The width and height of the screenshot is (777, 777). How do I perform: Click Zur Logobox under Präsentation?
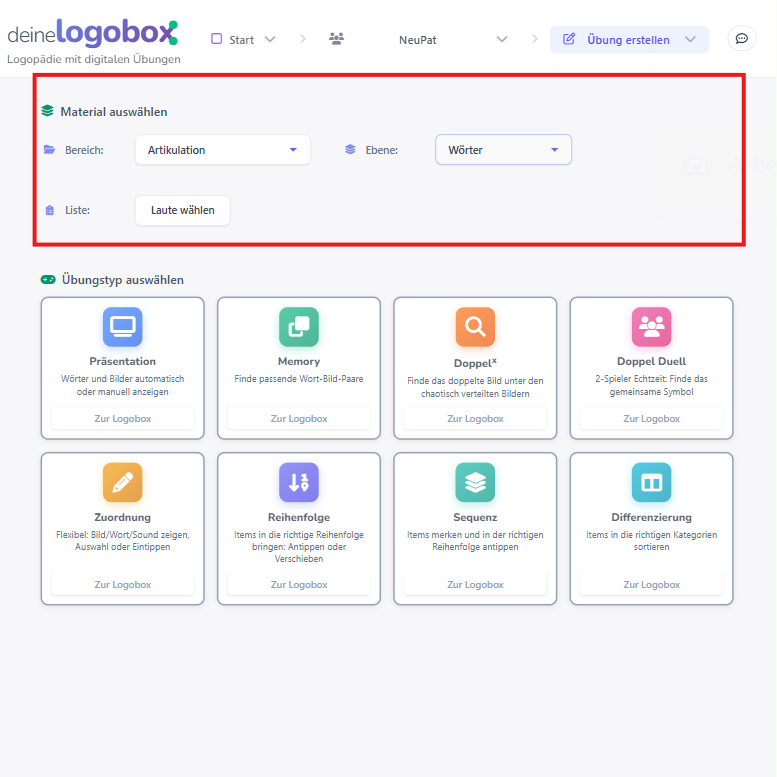click(x=122, y=418)
